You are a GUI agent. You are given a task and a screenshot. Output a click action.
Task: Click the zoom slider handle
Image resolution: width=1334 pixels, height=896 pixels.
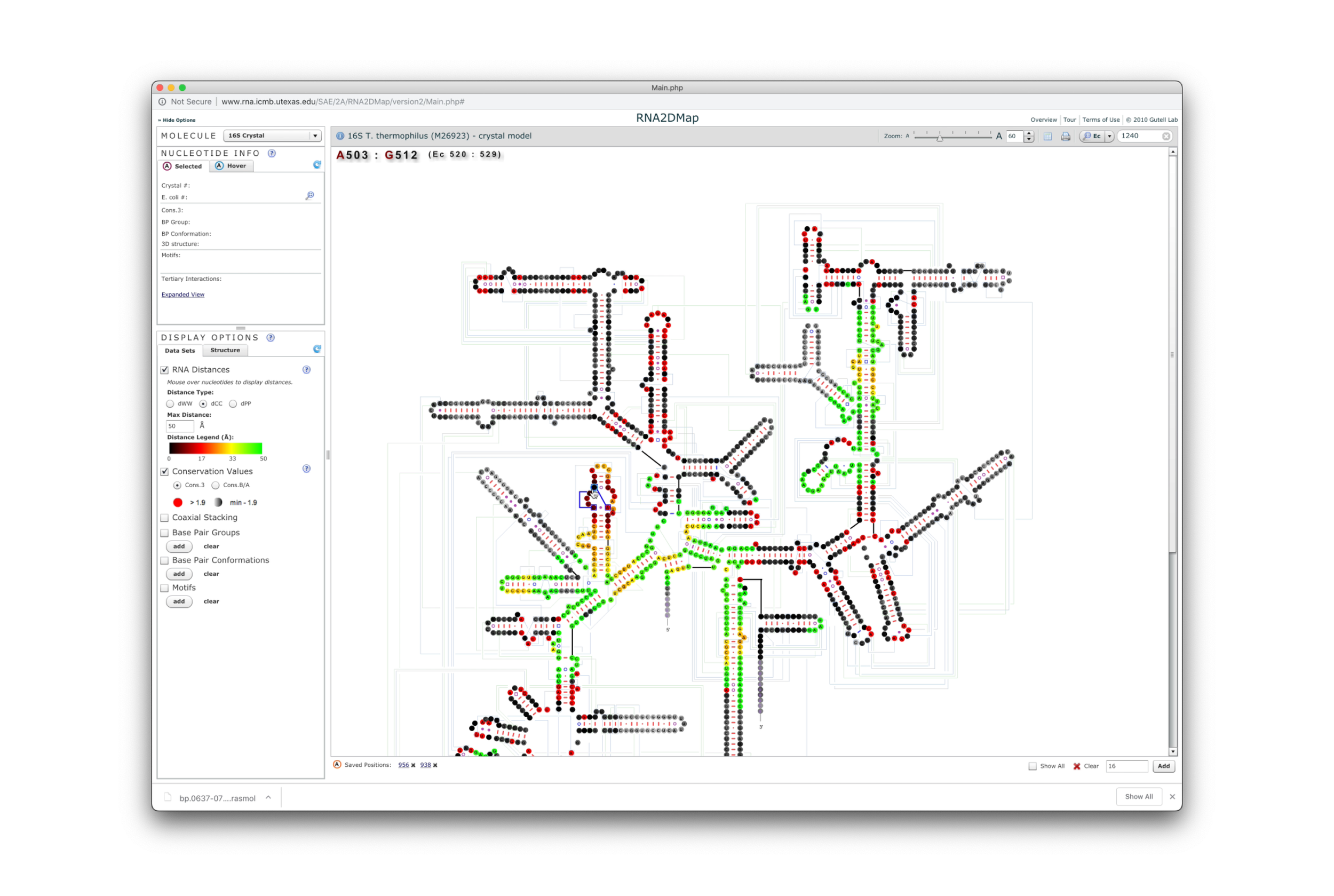coord(939,138)
